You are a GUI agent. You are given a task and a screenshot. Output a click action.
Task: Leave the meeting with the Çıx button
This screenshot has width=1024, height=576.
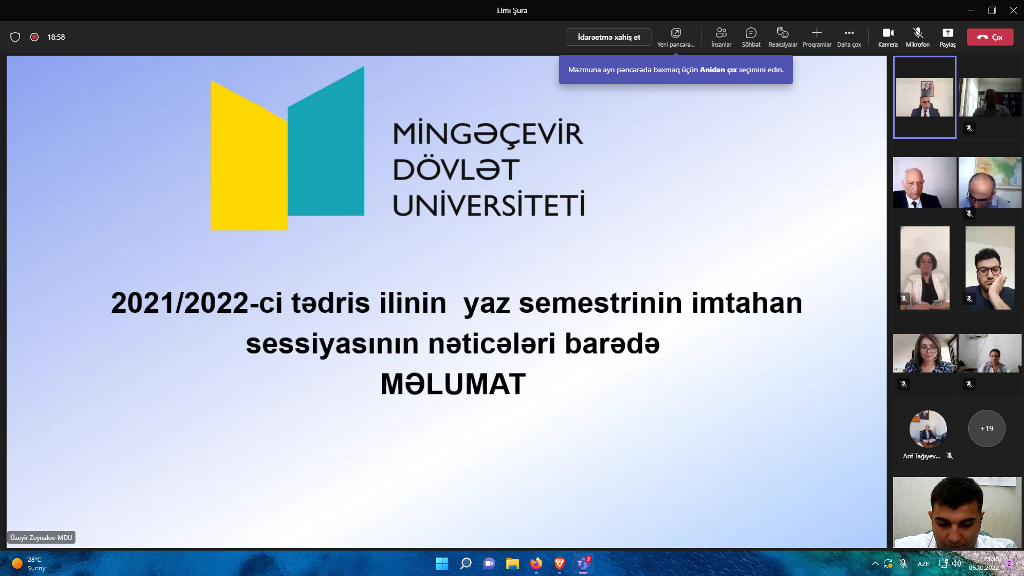point(990,37)
